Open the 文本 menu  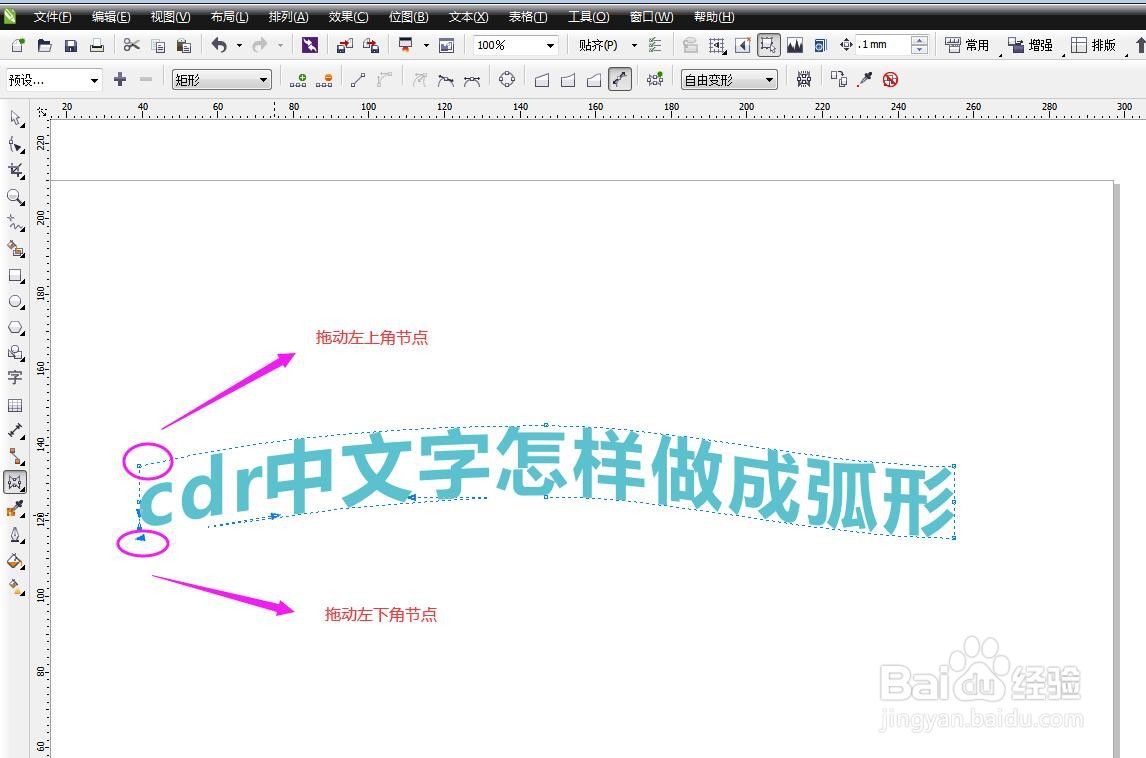click(x=466, y=16)
